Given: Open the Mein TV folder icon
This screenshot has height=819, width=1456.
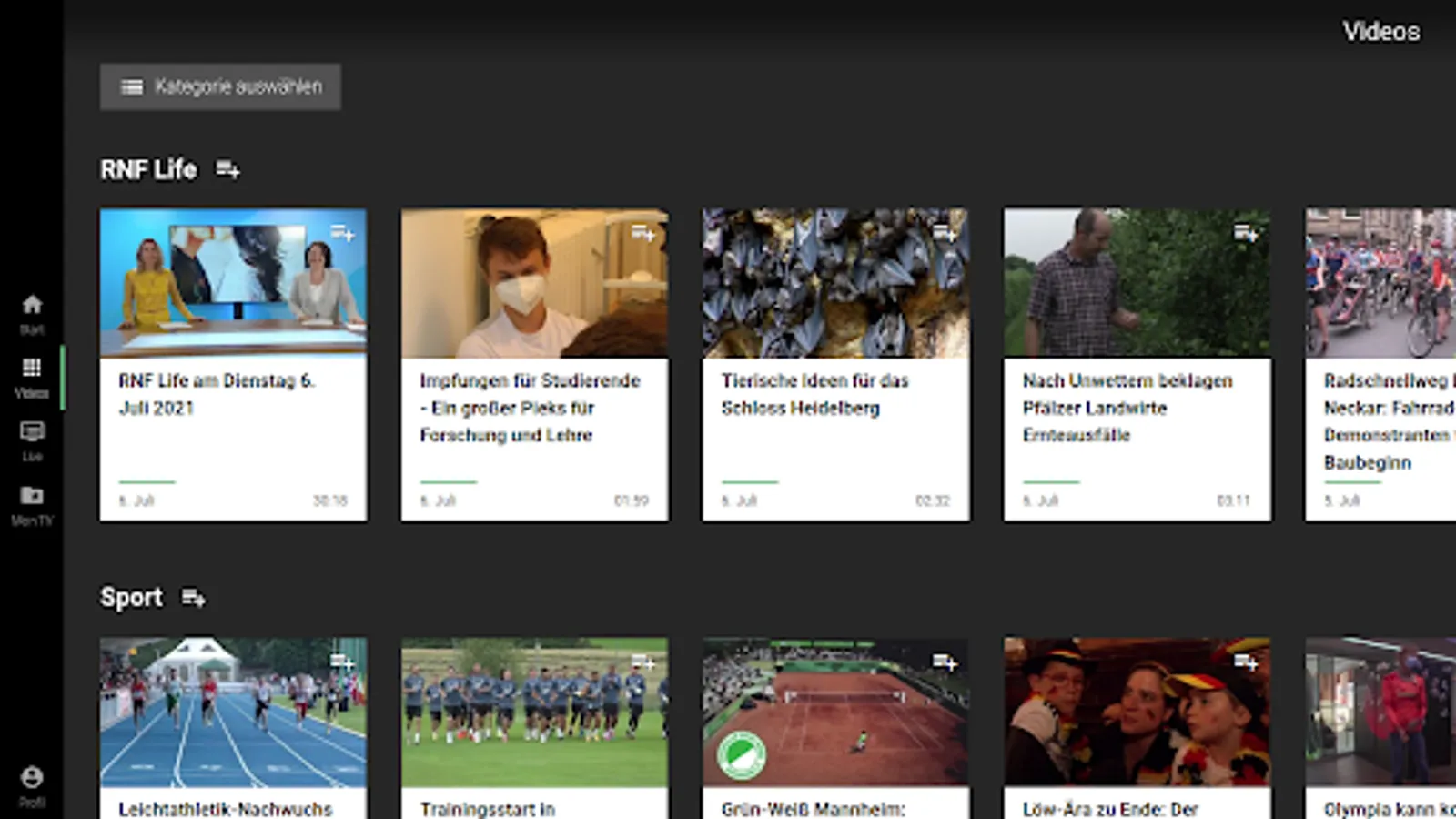Looking at the screenshot, I should pyautogui.click(x=32, y=495).
